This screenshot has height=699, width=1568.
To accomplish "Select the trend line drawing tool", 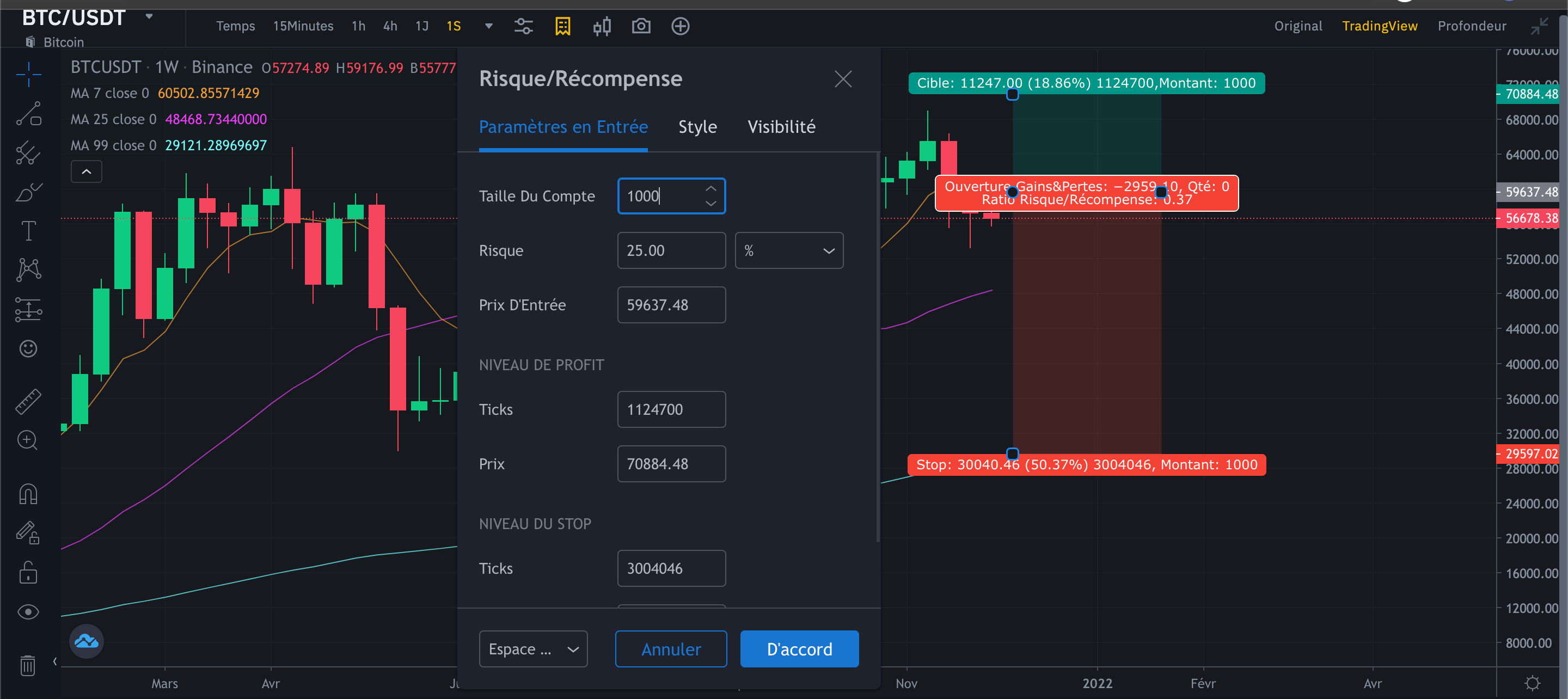I will coord(29,114).
